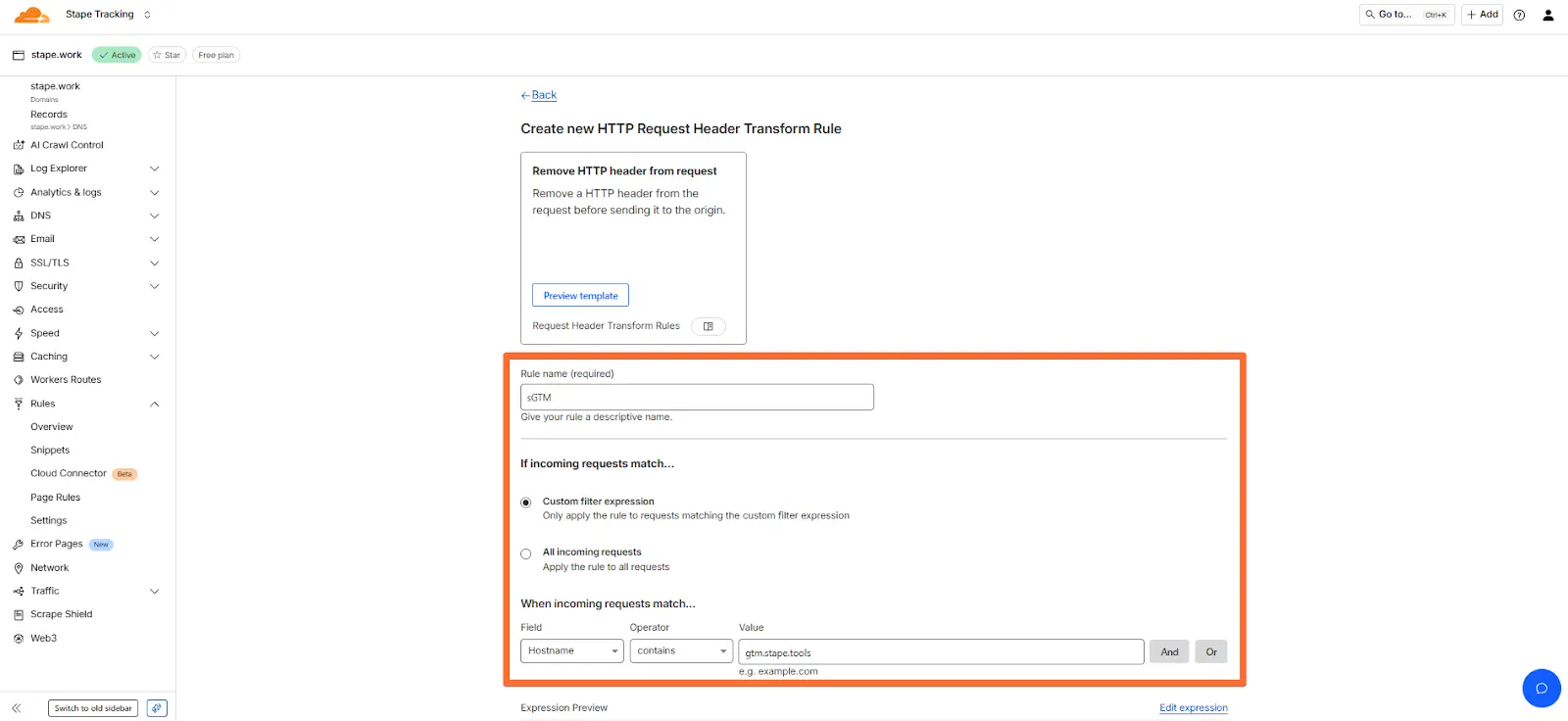
Task: Collapse the Rules sidebar section
Action: [x=154, y=404]
